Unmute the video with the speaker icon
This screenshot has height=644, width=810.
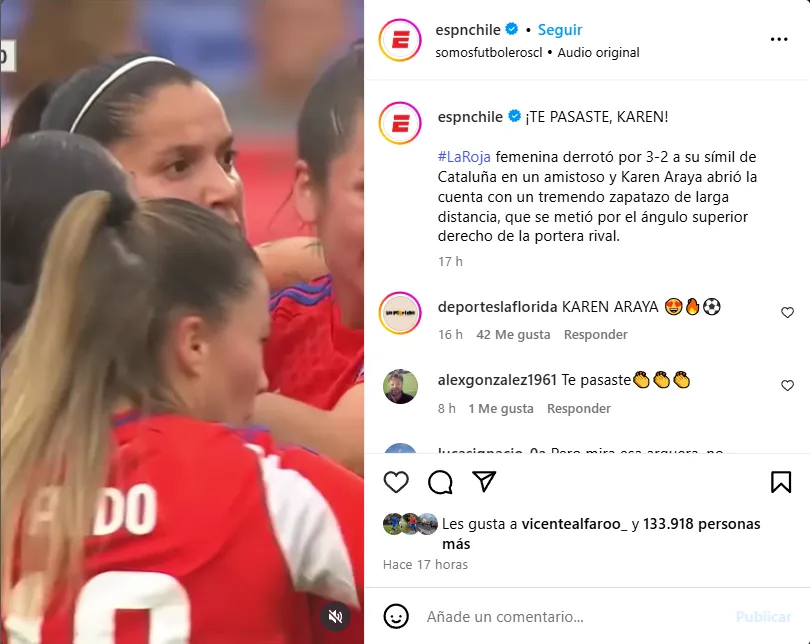point(335,616)
